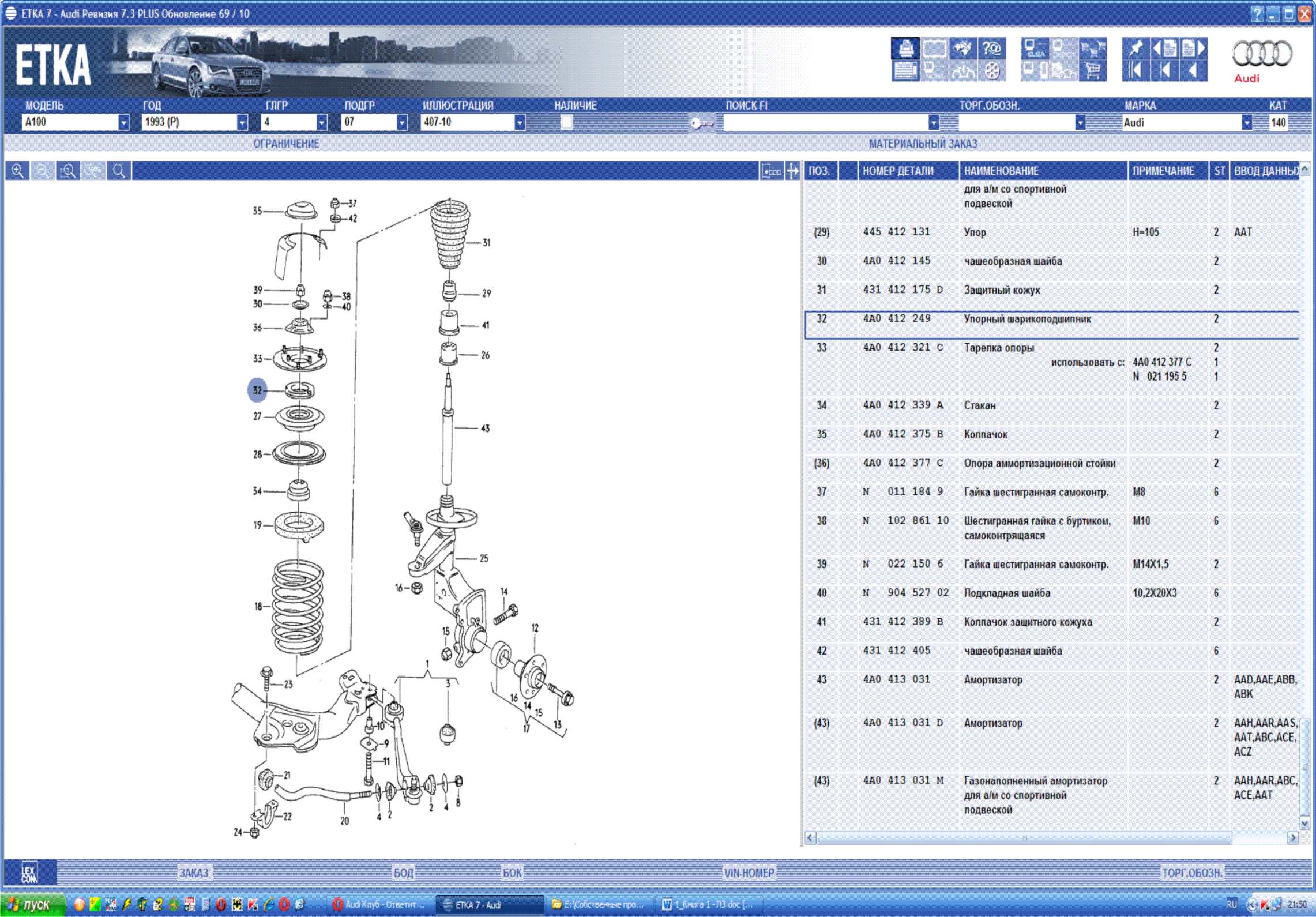This screenshot has width=1316, height=917.
Task: Click the key icon beside НАЛИЧИЕ
Action: coord(701,123)
